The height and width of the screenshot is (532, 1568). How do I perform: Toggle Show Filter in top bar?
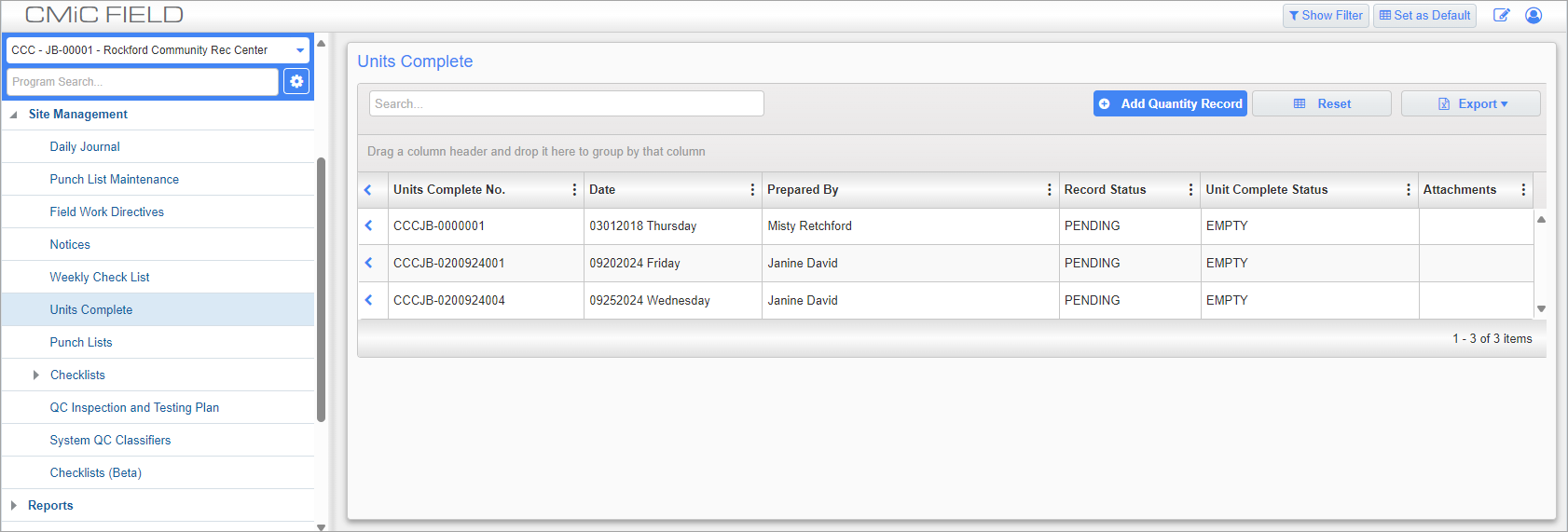[1325, 16]
